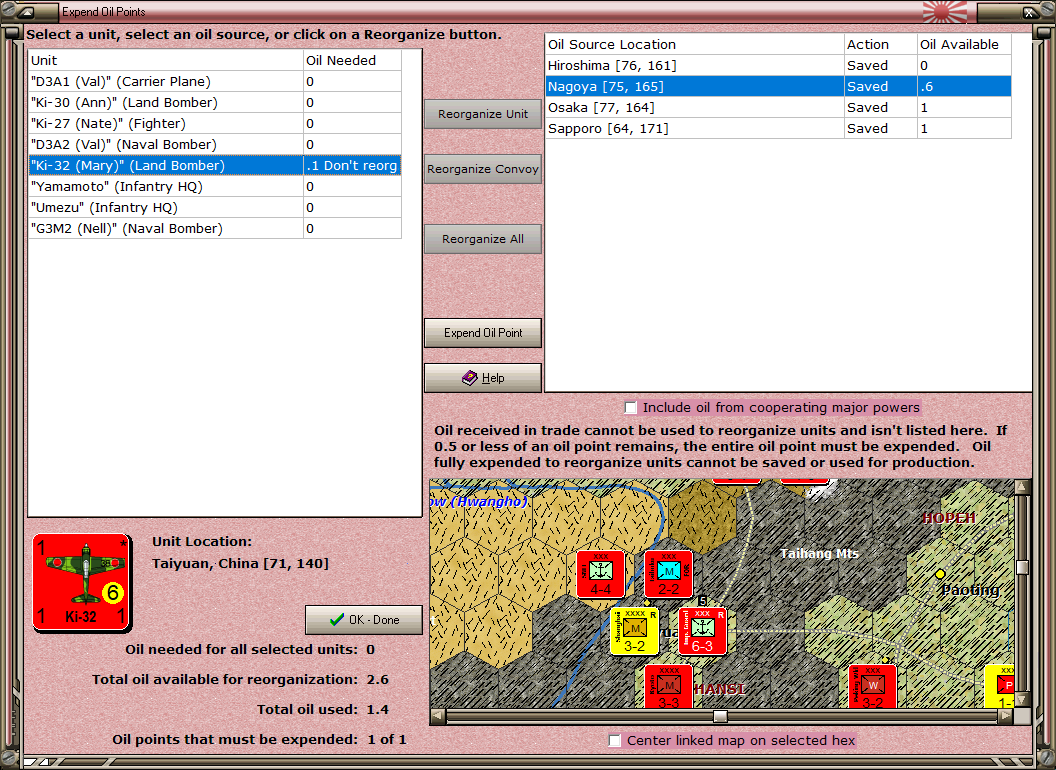Viewport: 1056px width, 770px height.
Task: Click the Expend Oil Point button
Action: pos(483,333)
